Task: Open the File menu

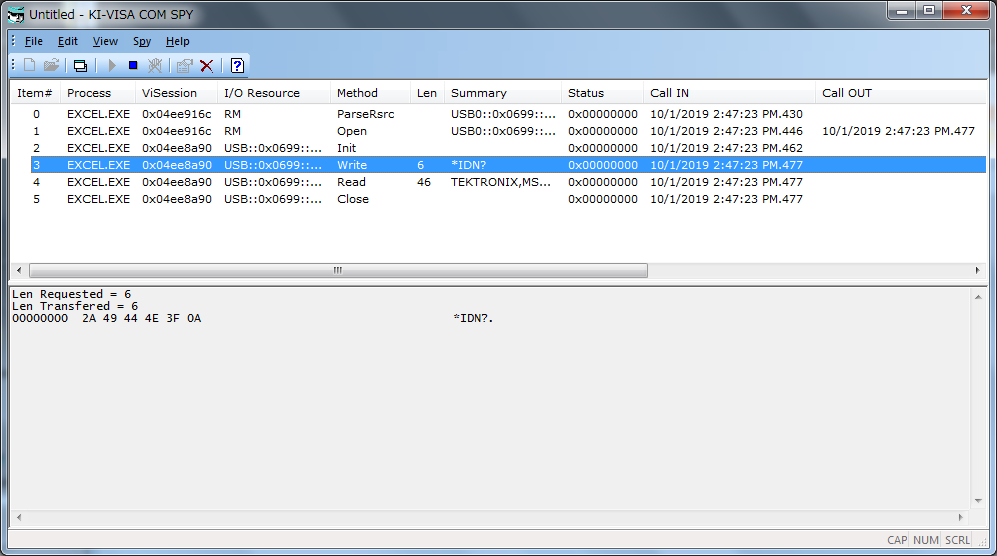Action: (34, 41)
